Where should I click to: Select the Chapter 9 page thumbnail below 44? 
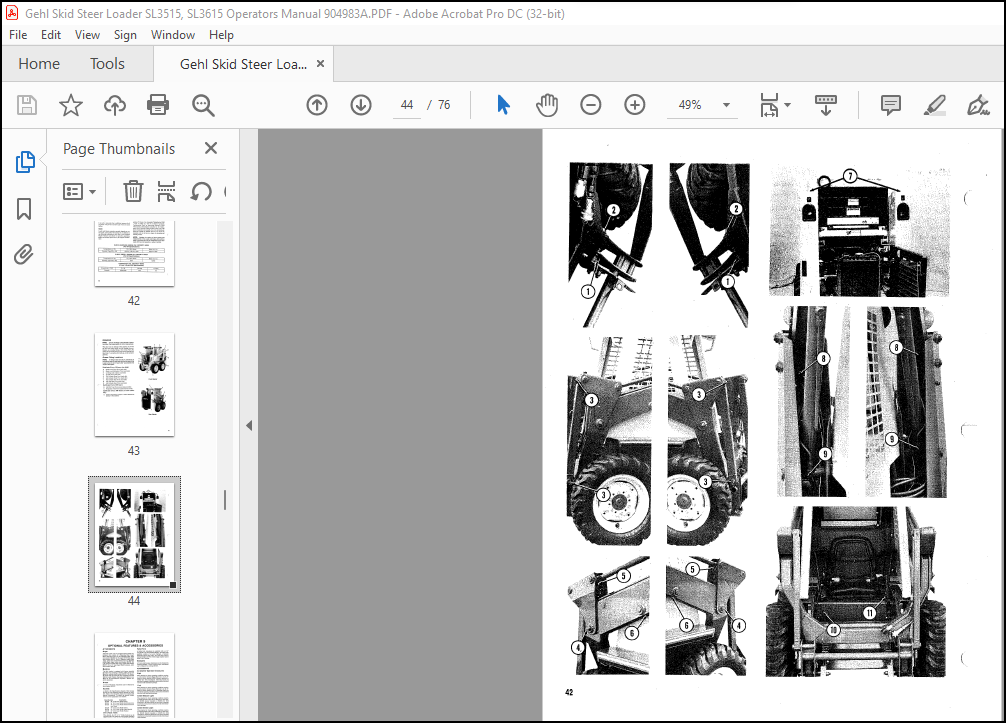tap(134, 676)
